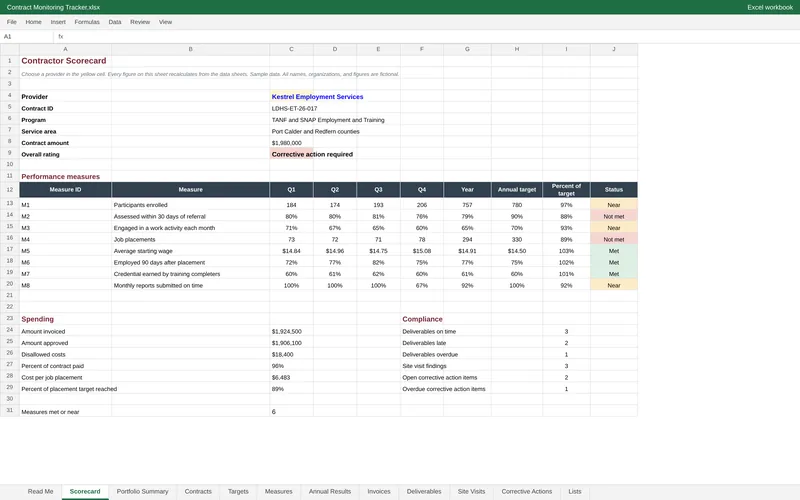This screenshot has height=500, width=800.
Task: Click the annual target $14.50 cell
Action: (x=517, y=251)
